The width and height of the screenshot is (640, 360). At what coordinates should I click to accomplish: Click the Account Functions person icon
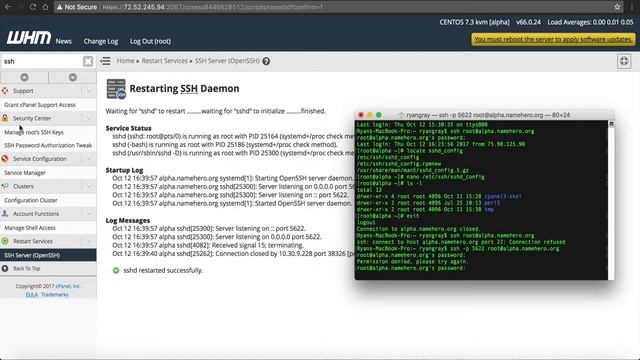(x=5, y=213)
